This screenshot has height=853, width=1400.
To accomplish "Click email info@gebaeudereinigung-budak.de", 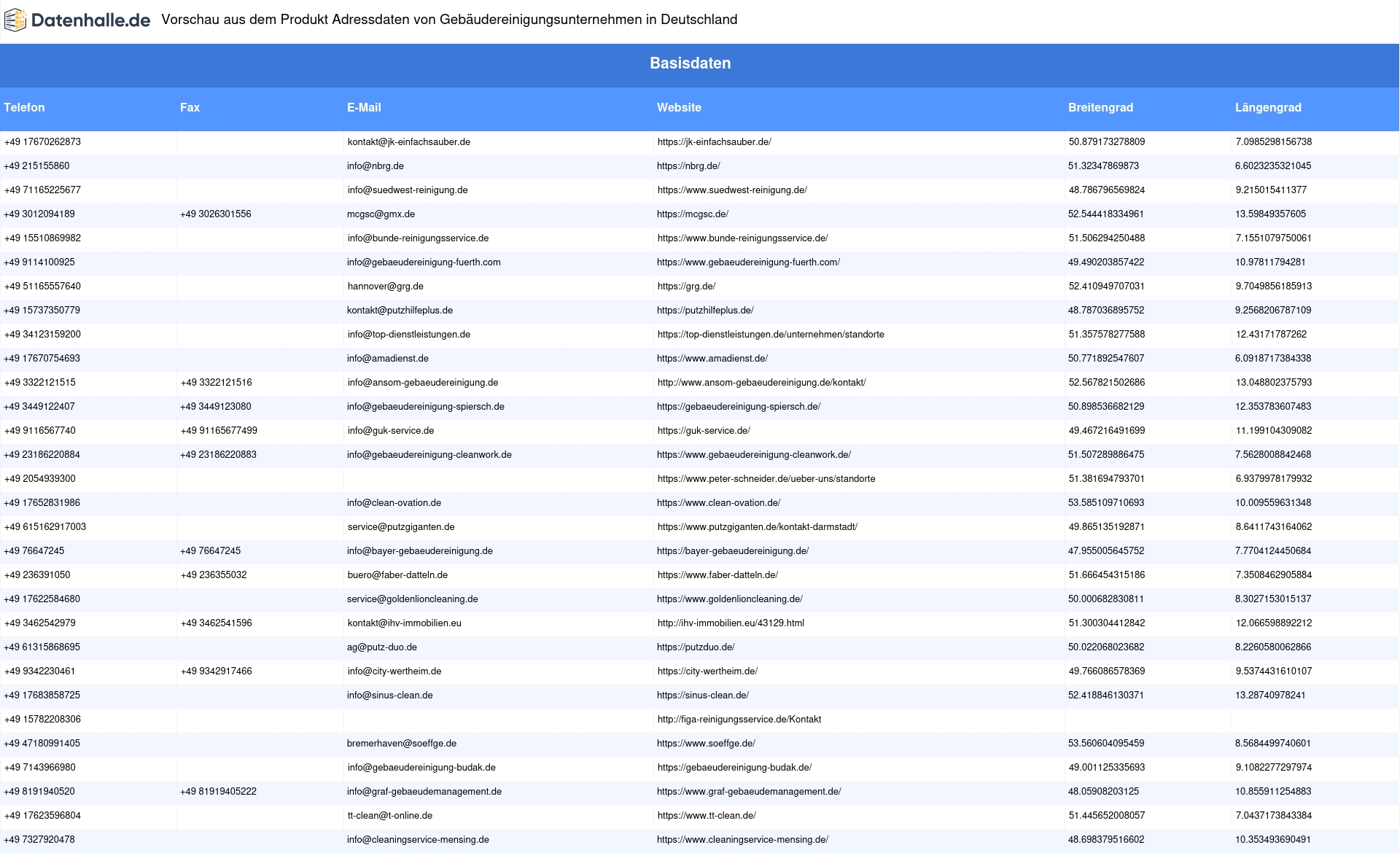I will [x=422, y=768].
